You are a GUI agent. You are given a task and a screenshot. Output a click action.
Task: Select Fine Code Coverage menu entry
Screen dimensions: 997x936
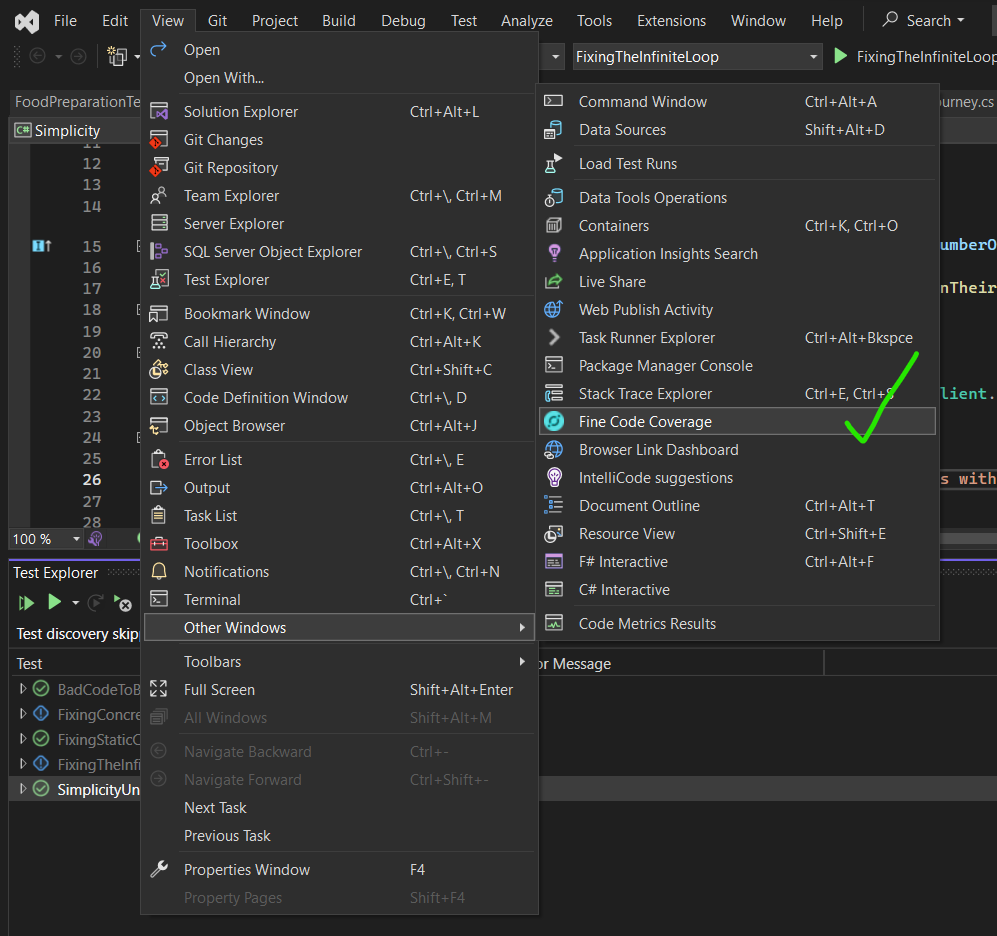point(738,421)
